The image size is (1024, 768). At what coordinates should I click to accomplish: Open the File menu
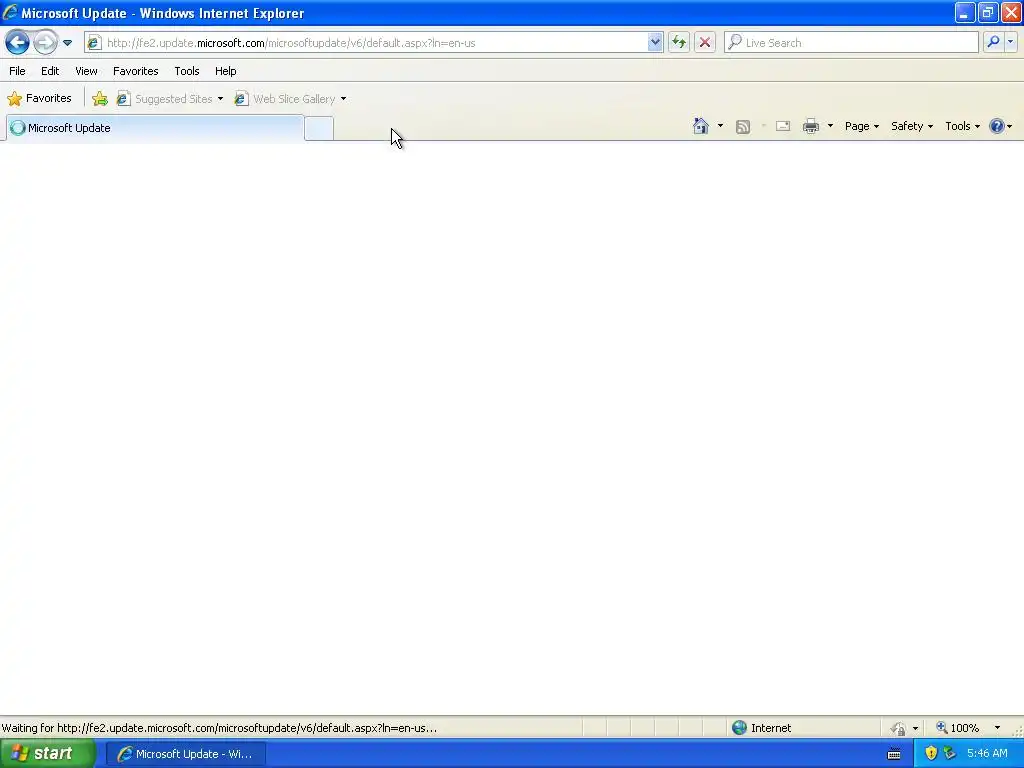[17, 71]
